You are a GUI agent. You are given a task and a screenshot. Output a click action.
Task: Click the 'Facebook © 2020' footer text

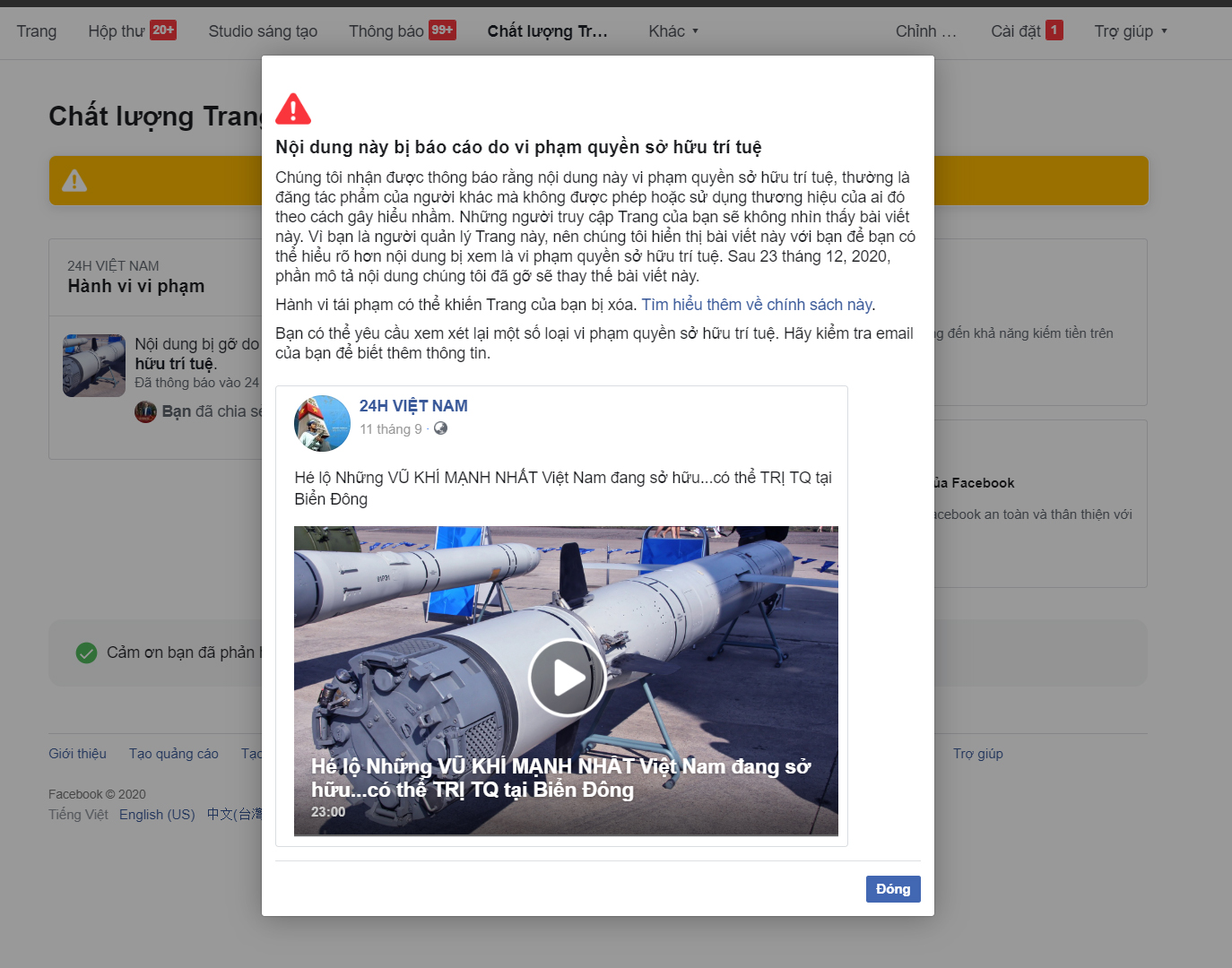point(97,794)
